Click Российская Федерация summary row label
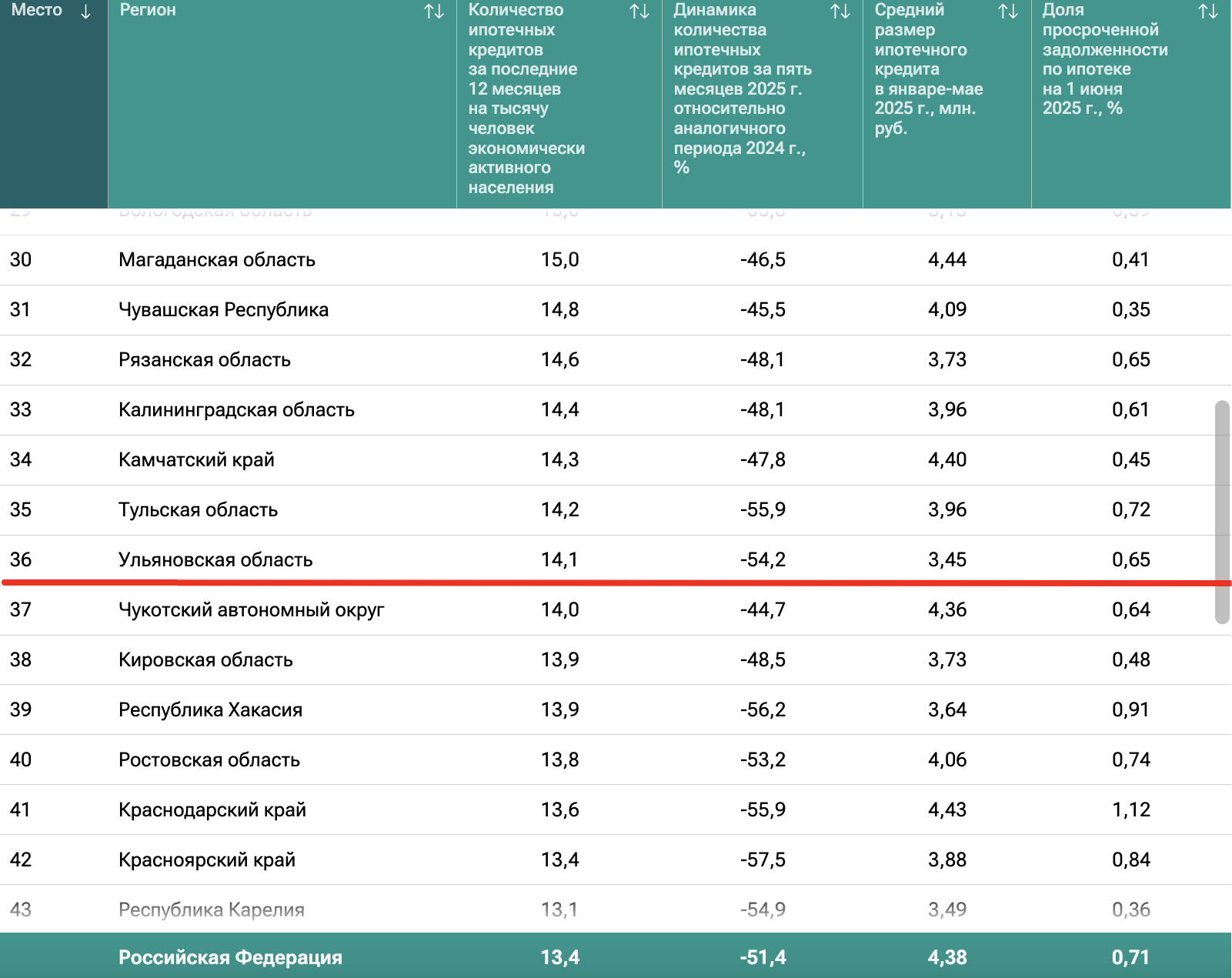Image resolution: width=1232 pixels, height=978 pixels. tap(230, 958)
